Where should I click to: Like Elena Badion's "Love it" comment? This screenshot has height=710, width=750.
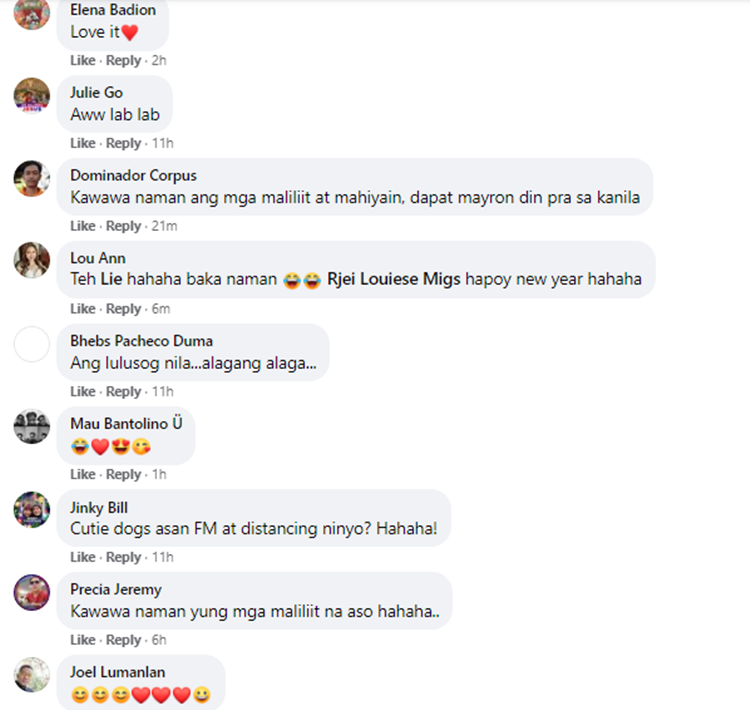(x=83, y=60)
